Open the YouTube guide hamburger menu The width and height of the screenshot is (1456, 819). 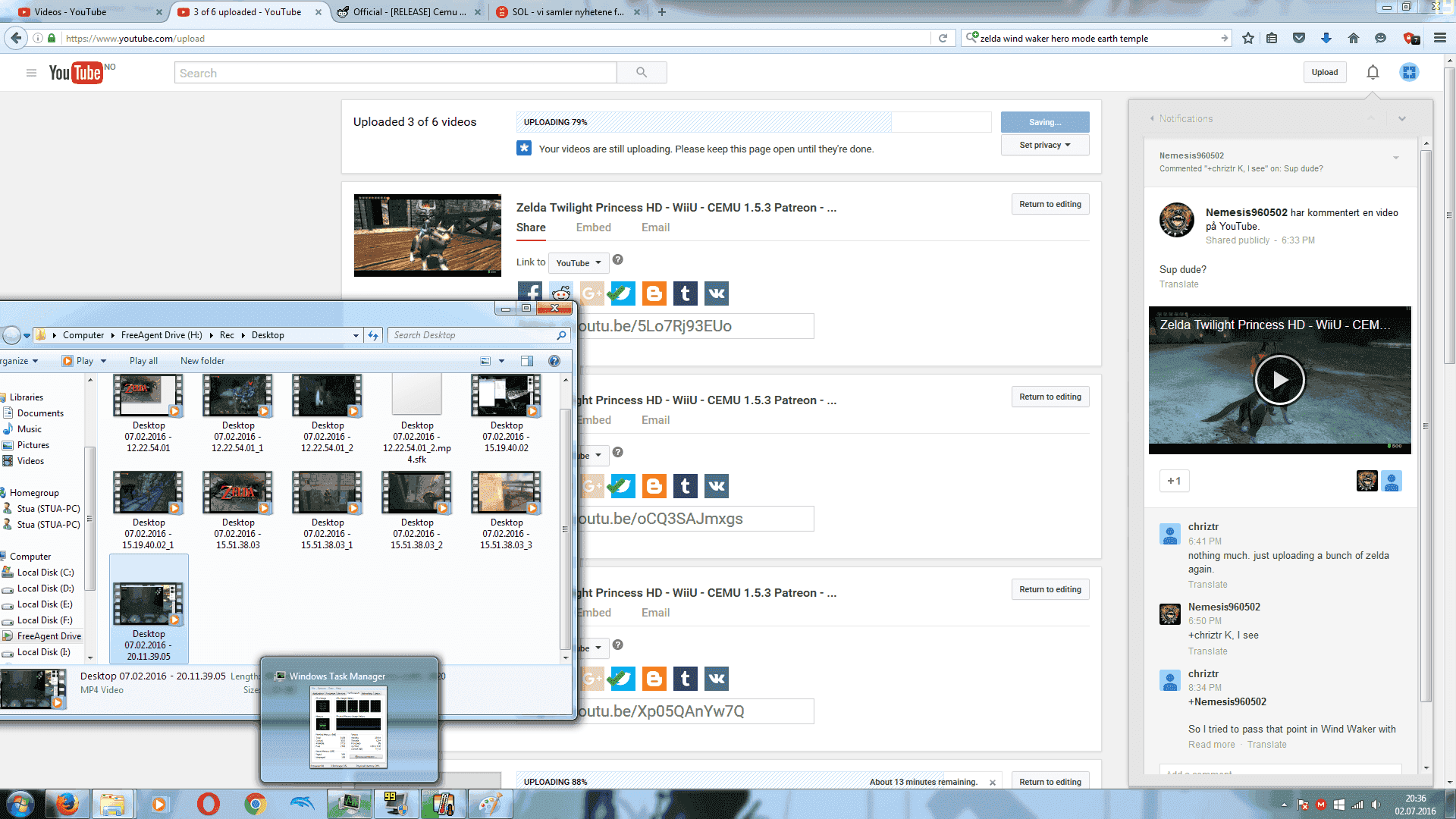(31, 73)
